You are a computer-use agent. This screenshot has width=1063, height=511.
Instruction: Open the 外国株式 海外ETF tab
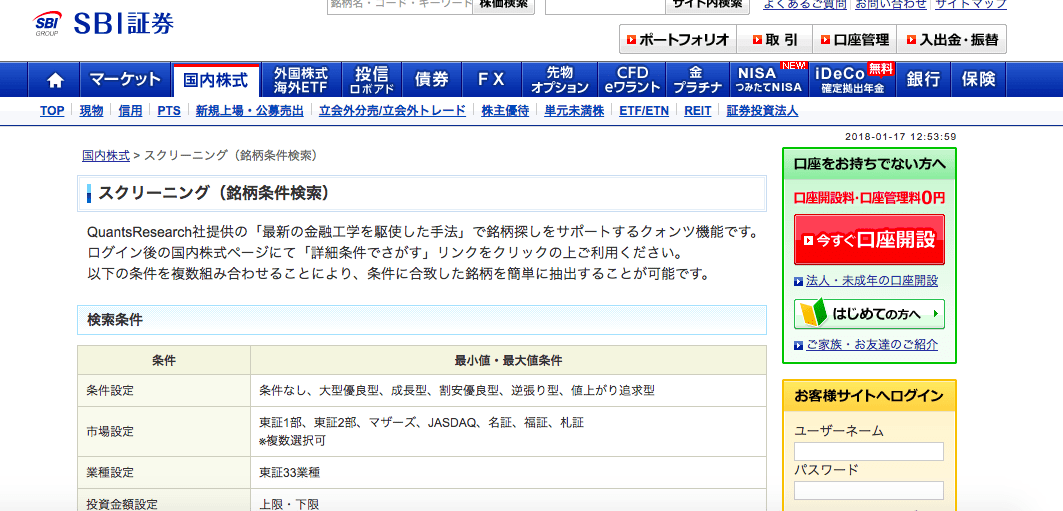tap(300, 80)
